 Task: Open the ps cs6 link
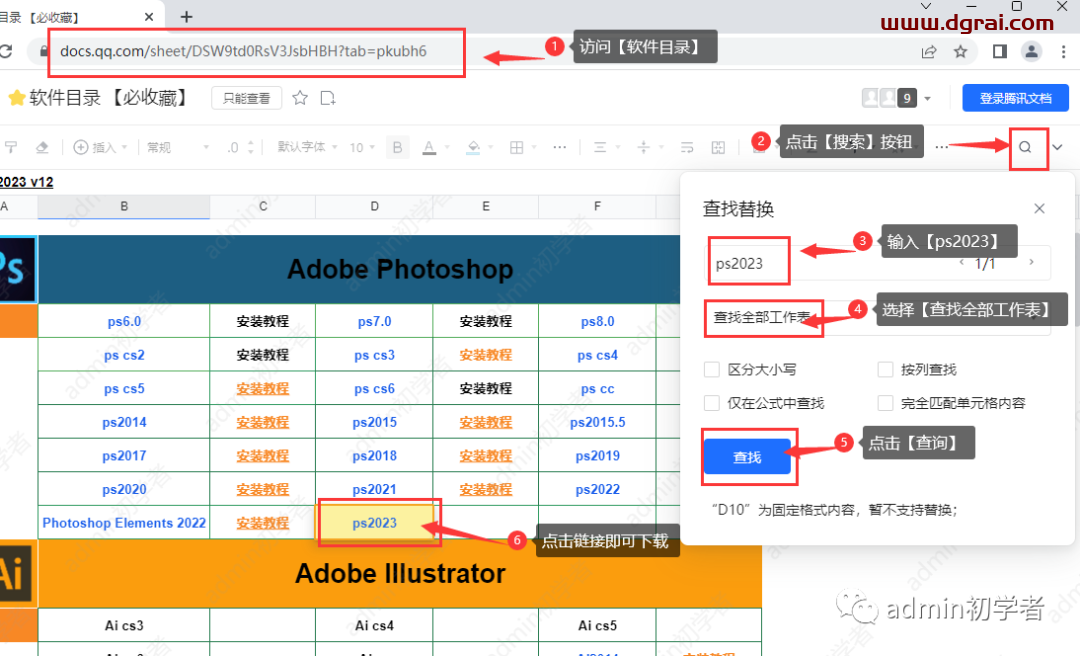(375, 389)
